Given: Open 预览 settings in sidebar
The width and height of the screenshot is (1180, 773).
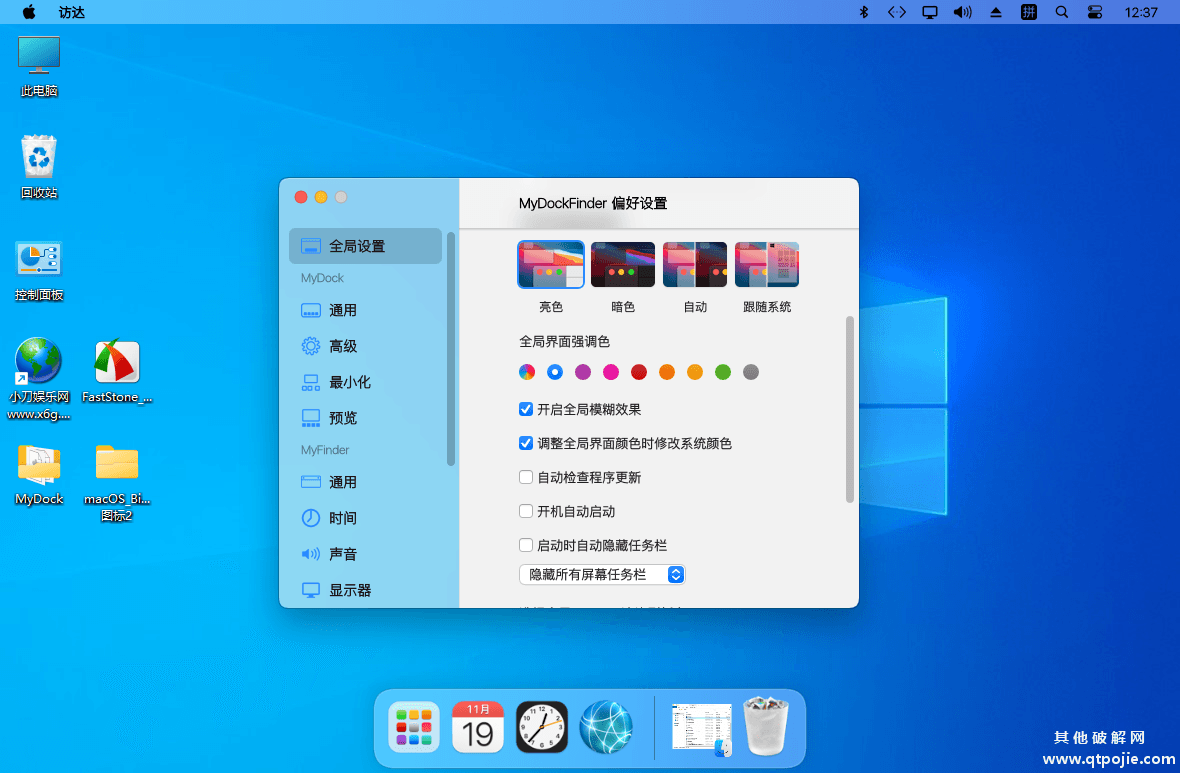Looking at the screenshot, I should point(365,418).
